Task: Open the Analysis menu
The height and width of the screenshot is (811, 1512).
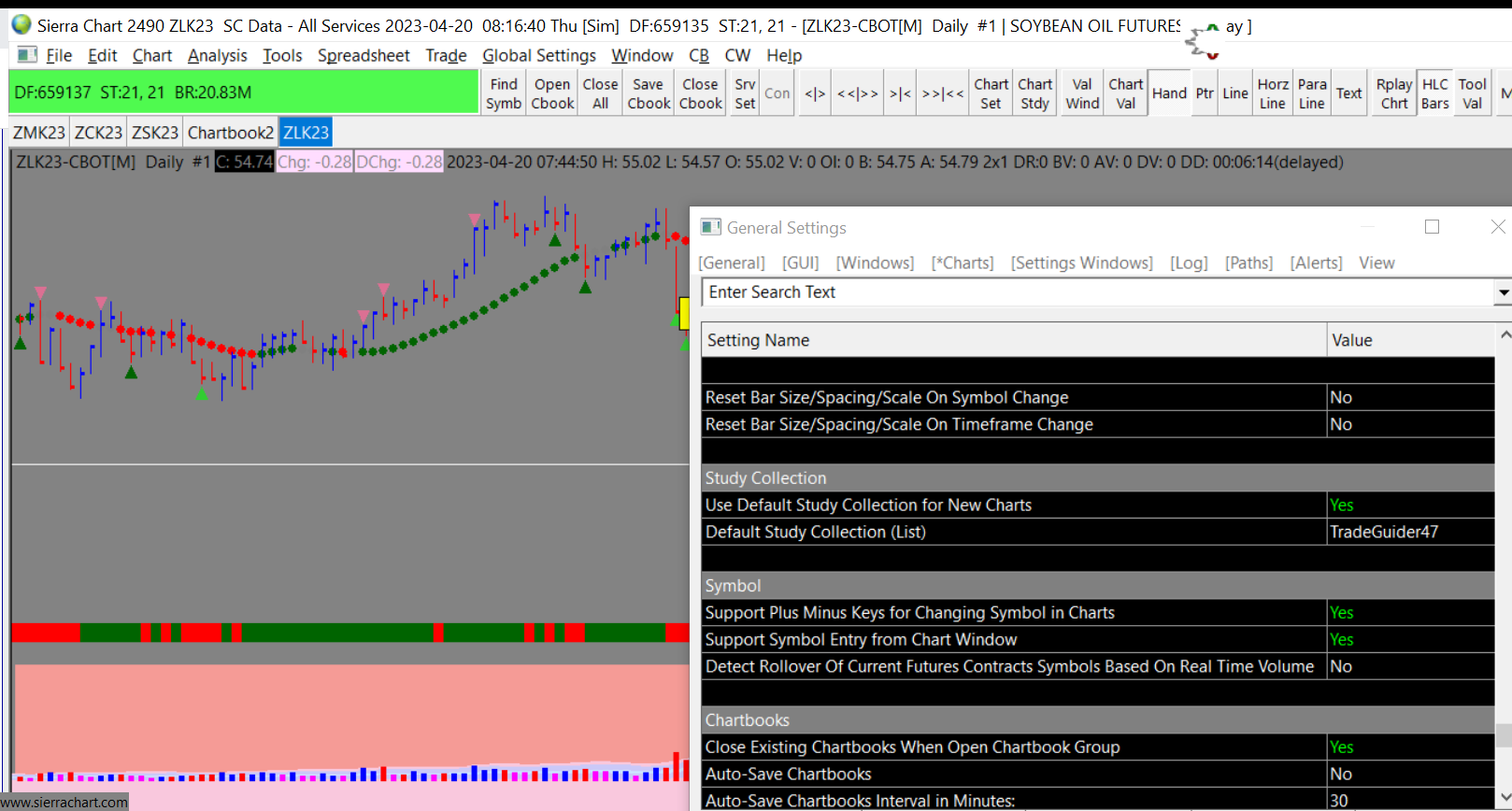Action: [218, 55]
